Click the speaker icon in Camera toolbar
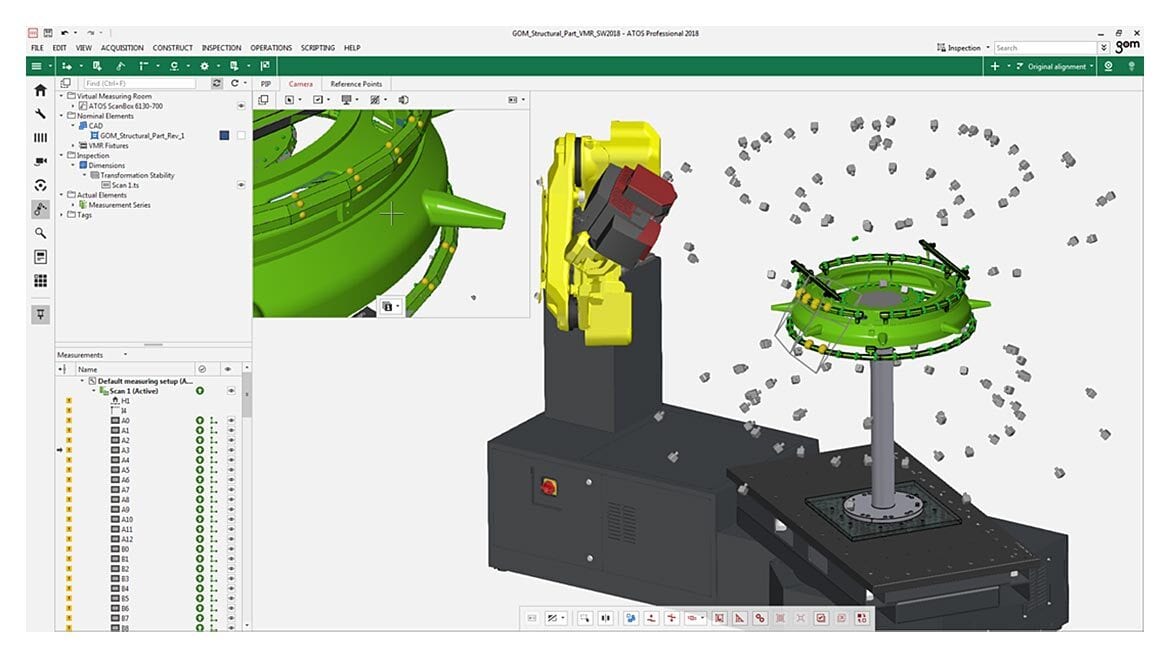Image resolution: width=1170 pixels, height=658 pixels. pos(404,100)
